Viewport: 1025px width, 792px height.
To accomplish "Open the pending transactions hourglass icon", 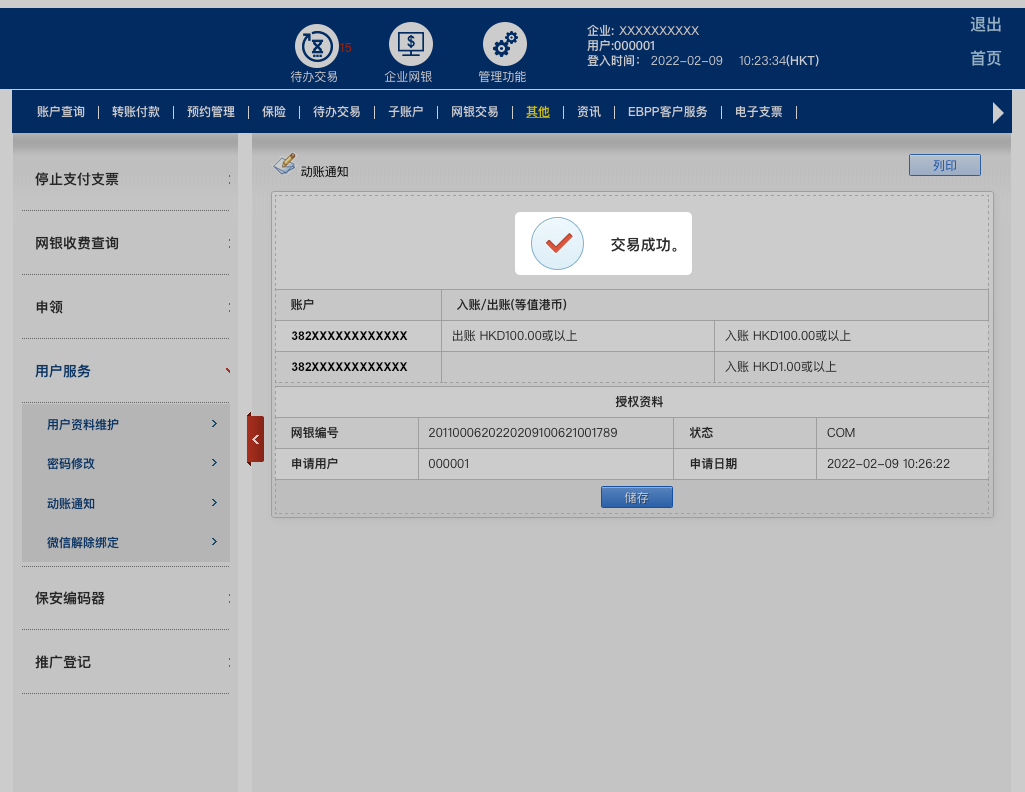I will point(316,46).
